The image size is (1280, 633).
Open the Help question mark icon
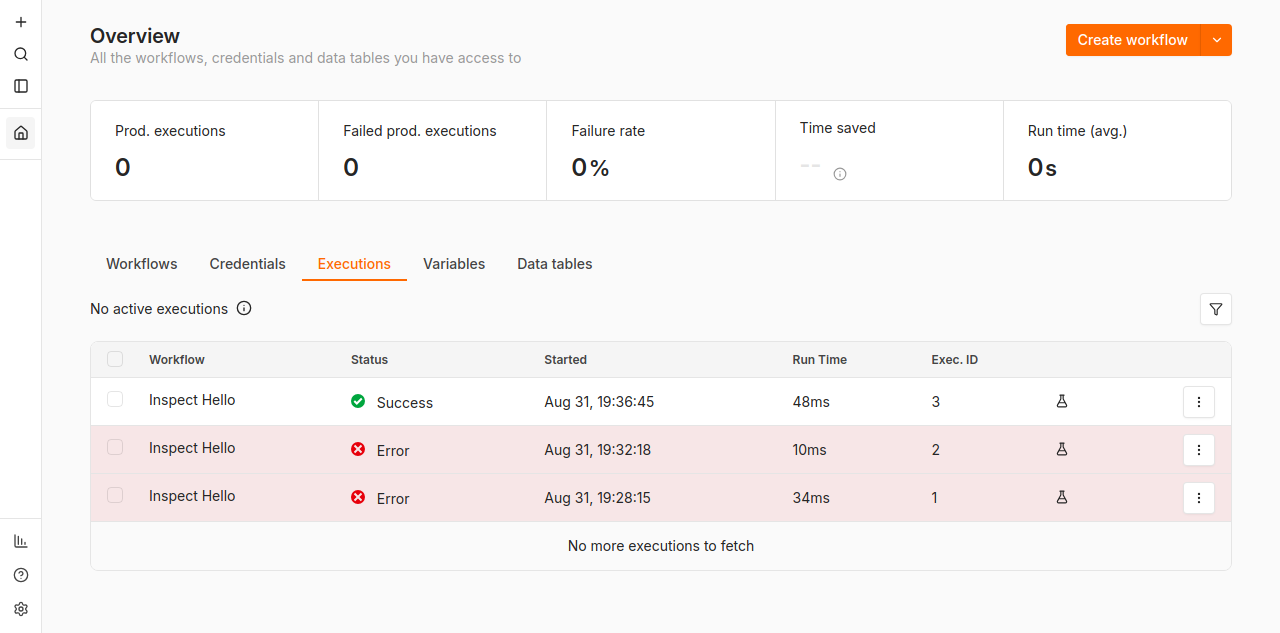pyautogui.click(x=21, y=575)
